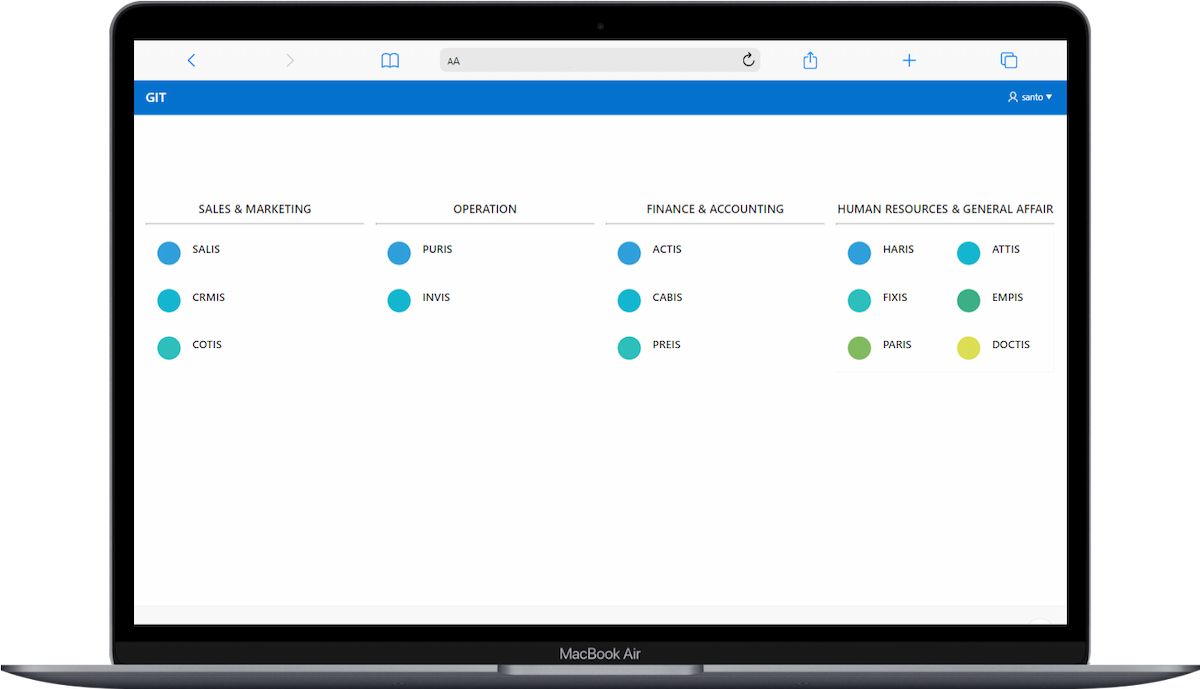Click the SALIS circle icon
The width and height of the screenshot is (1200, 689).
(169, 253)
